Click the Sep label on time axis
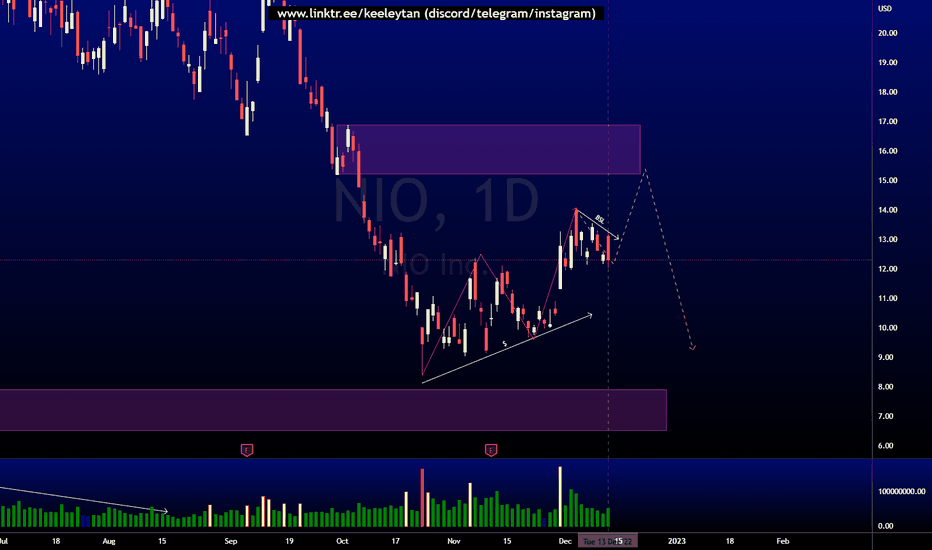The height and width of the screenshot is (550, 932). tap(231, 541)
